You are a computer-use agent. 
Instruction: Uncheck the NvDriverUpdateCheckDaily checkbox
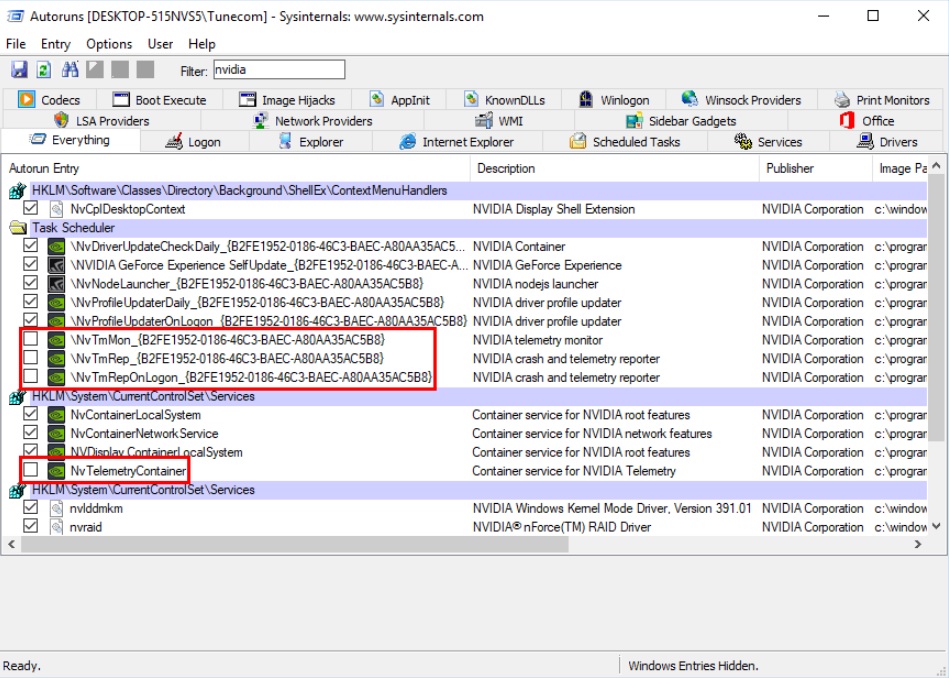pyautogui.click(x=30, y=246)
